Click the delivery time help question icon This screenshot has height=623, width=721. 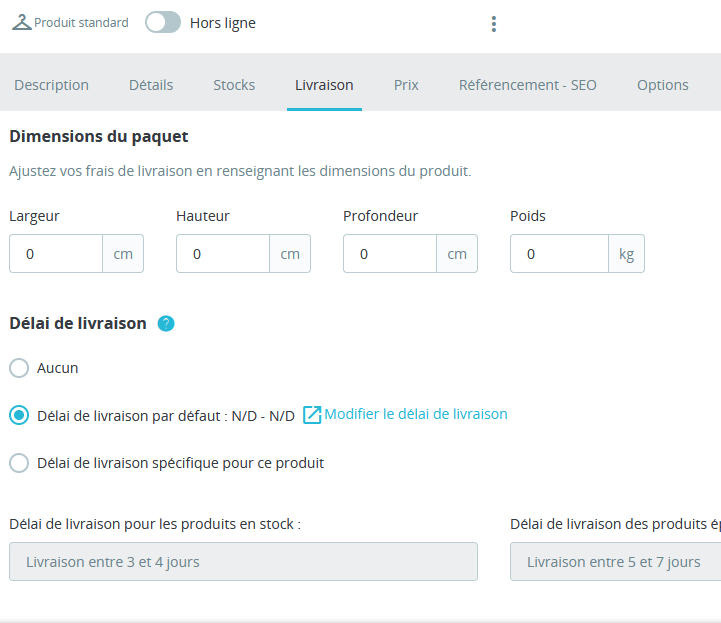166,323
